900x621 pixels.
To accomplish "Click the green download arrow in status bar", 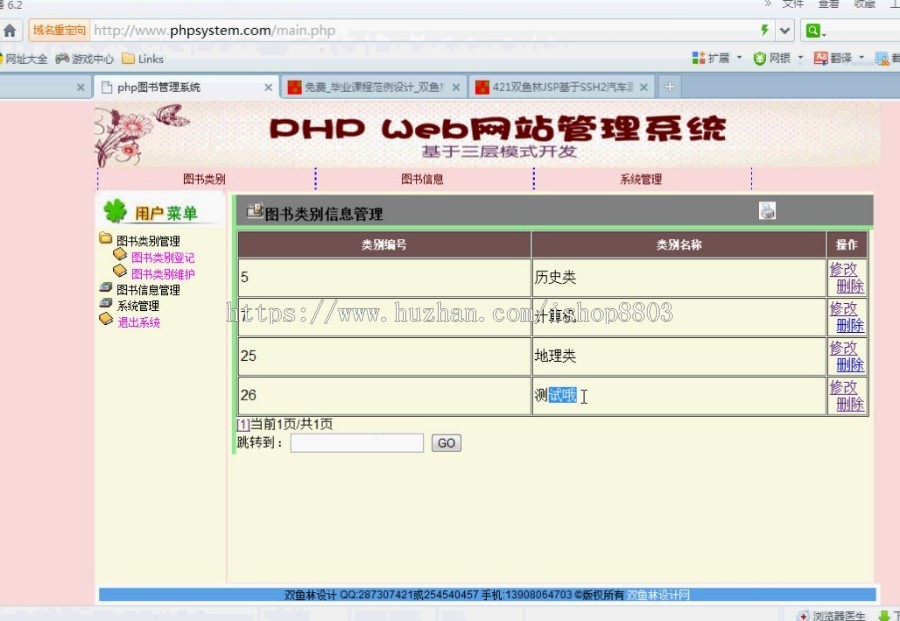I will click(886, 614).
